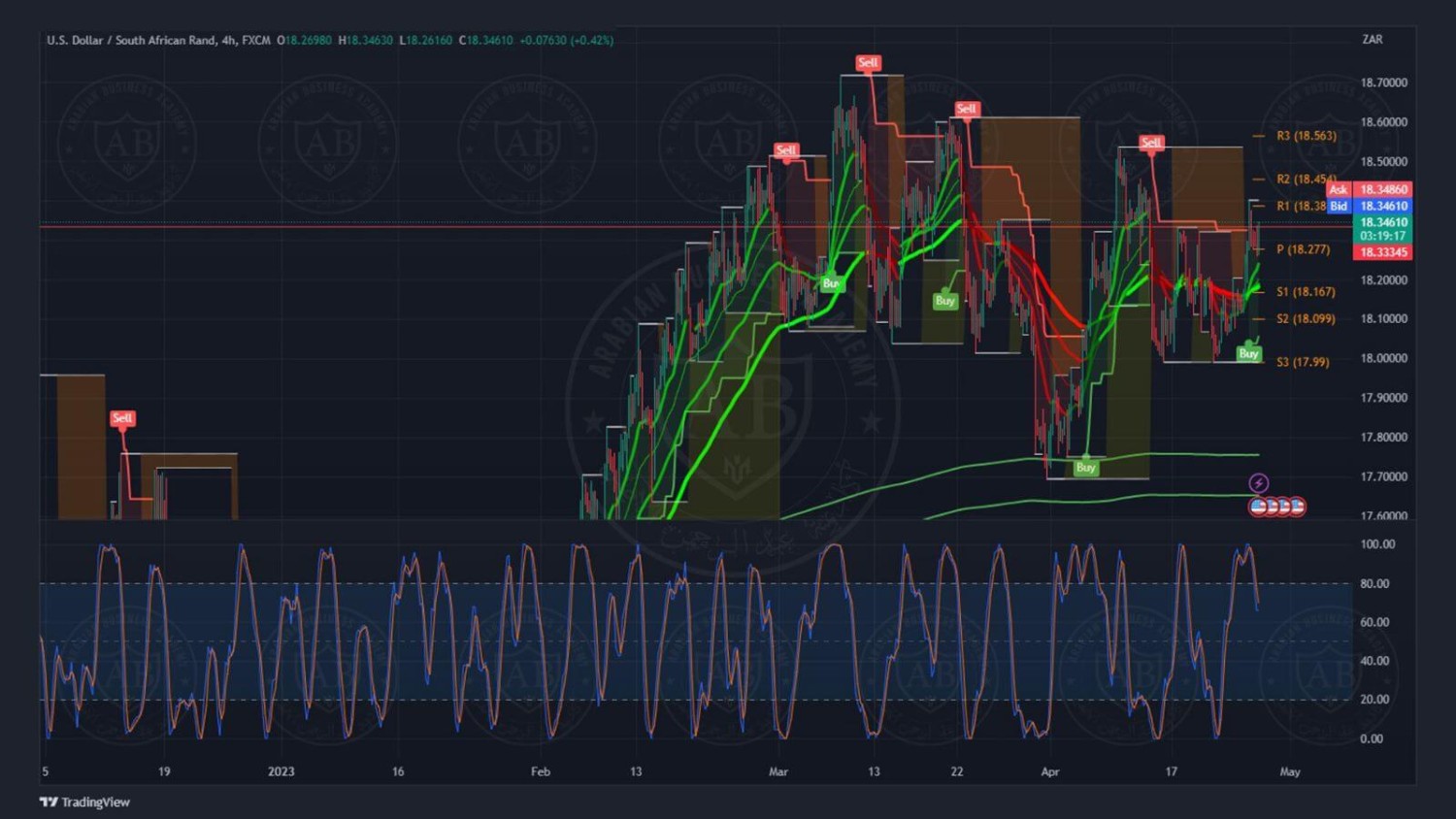Click the 17.80000 price axis label
The width and height of the screenshot is (1456, 819).
point(1384,437)
